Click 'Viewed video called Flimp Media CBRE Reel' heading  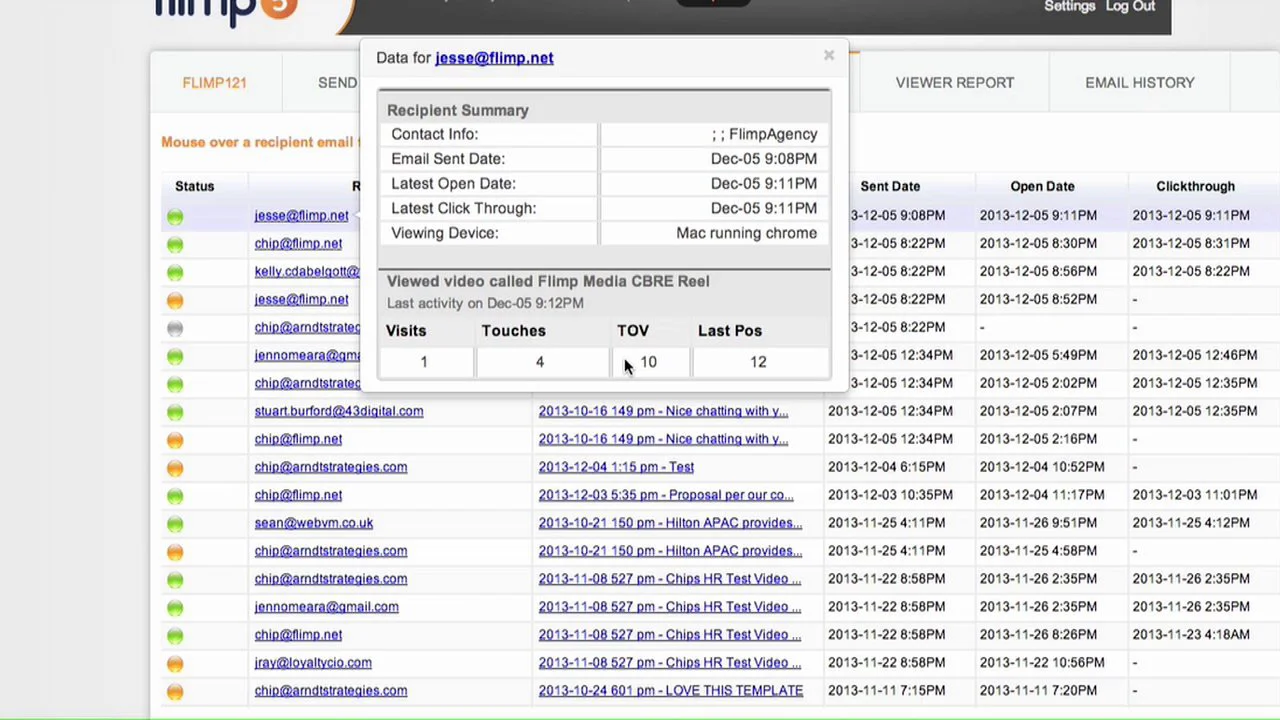tap(548, 281)
